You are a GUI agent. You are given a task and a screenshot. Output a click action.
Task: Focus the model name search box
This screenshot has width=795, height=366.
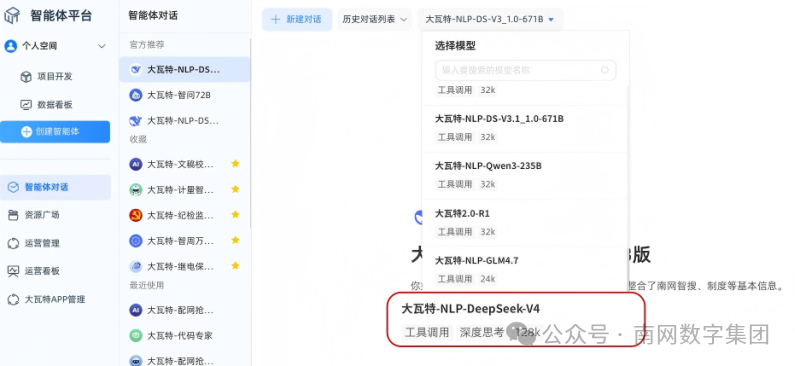525,70
